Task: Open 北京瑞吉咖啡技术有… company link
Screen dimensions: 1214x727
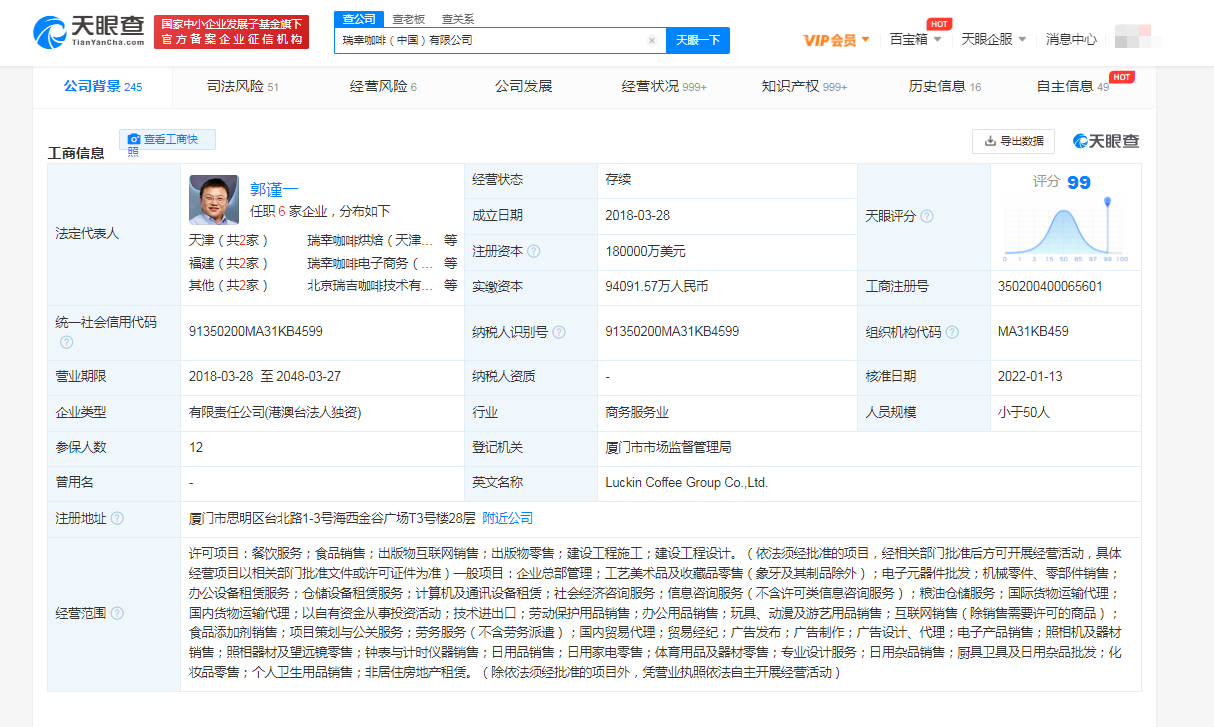Action: pyautogui.click(x=371, y=285)
